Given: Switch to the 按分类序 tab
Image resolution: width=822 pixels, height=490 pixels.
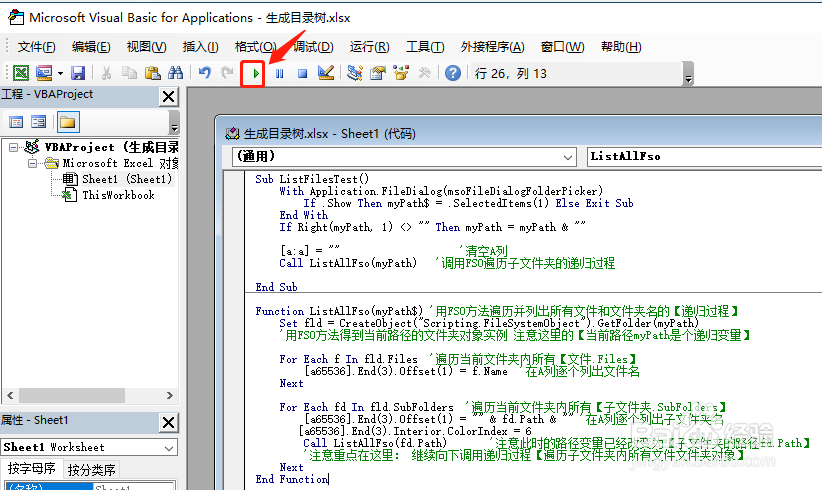Looking at the screenshot, I should coord(91,470).
